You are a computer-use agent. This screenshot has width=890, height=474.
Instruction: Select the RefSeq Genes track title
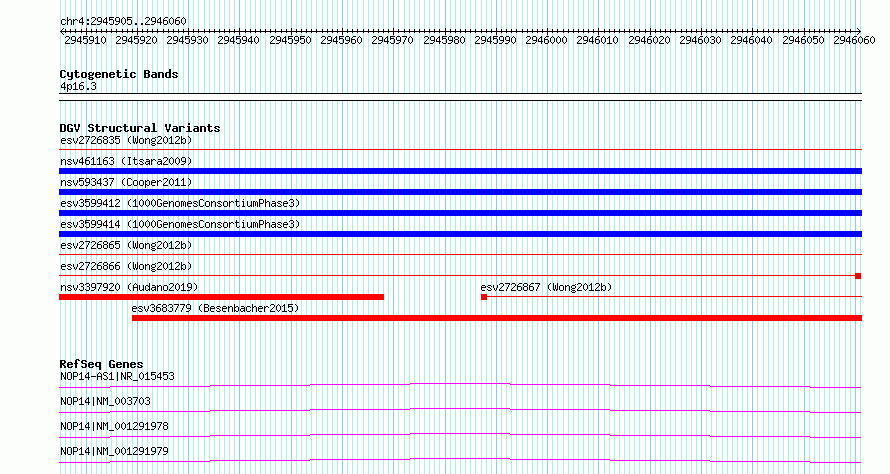point(102,364)
